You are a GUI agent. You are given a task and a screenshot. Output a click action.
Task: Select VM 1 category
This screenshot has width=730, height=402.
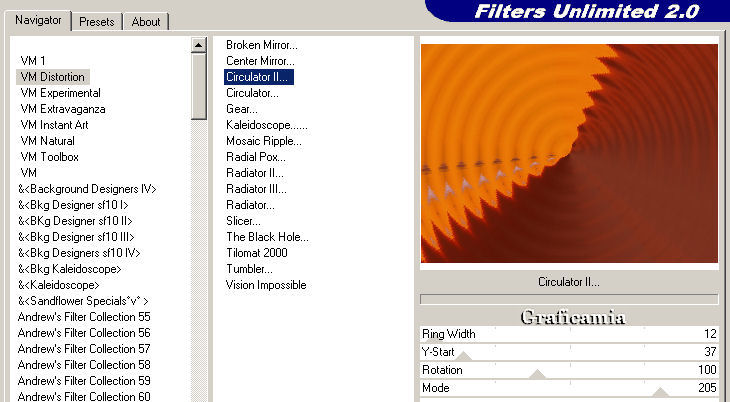pyautogui.click(x=33, y=61)
